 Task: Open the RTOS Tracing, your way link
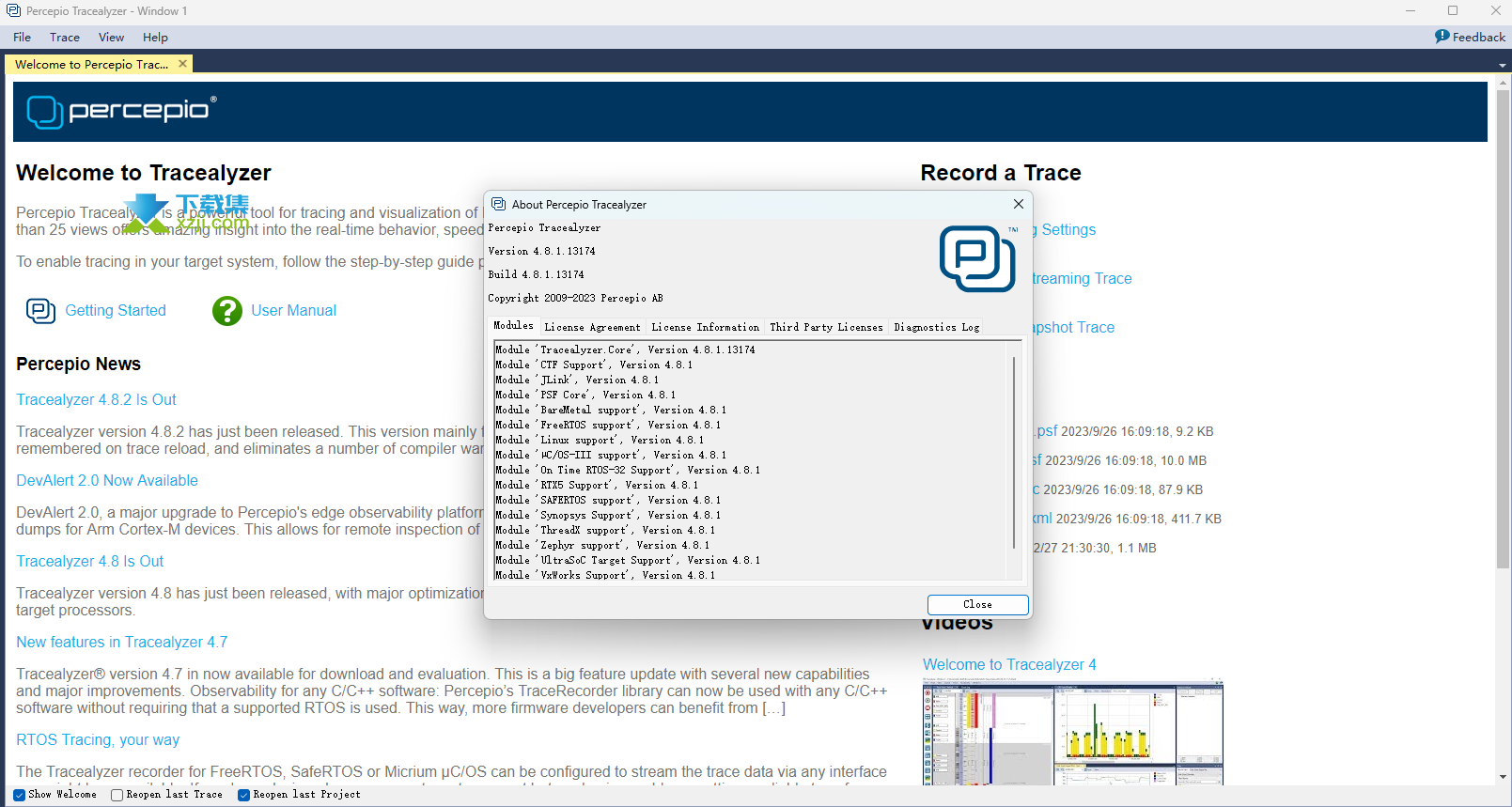point(98,740)
